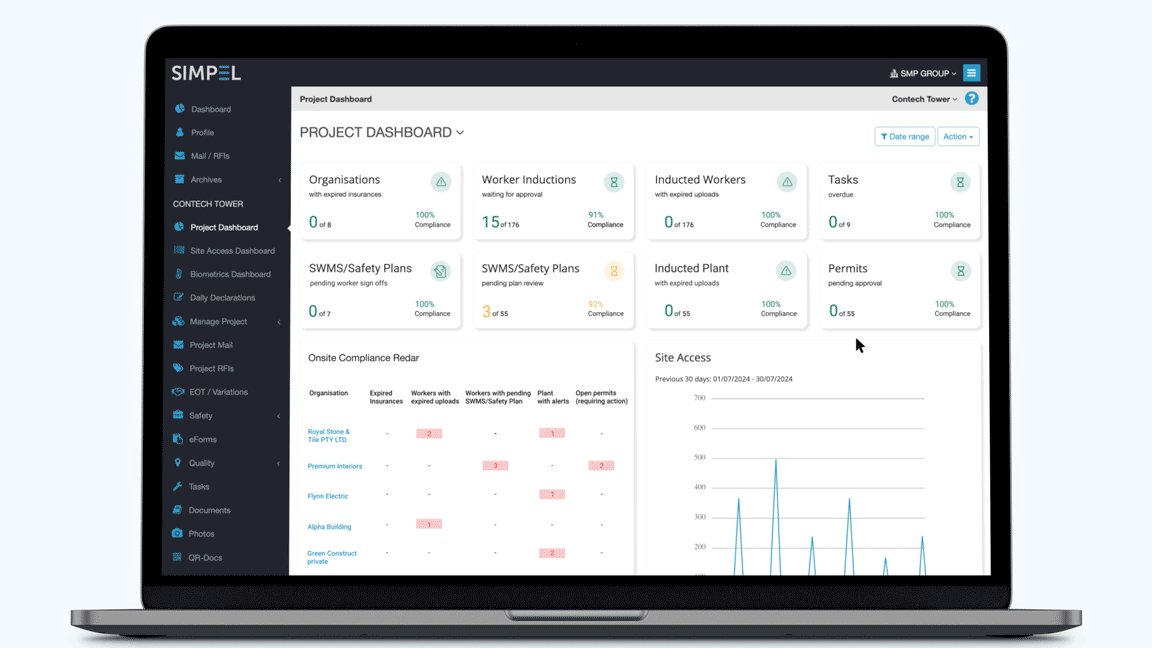1152x648 pixels.
Task: Open the Date range filter
Action: click(903, 136)
